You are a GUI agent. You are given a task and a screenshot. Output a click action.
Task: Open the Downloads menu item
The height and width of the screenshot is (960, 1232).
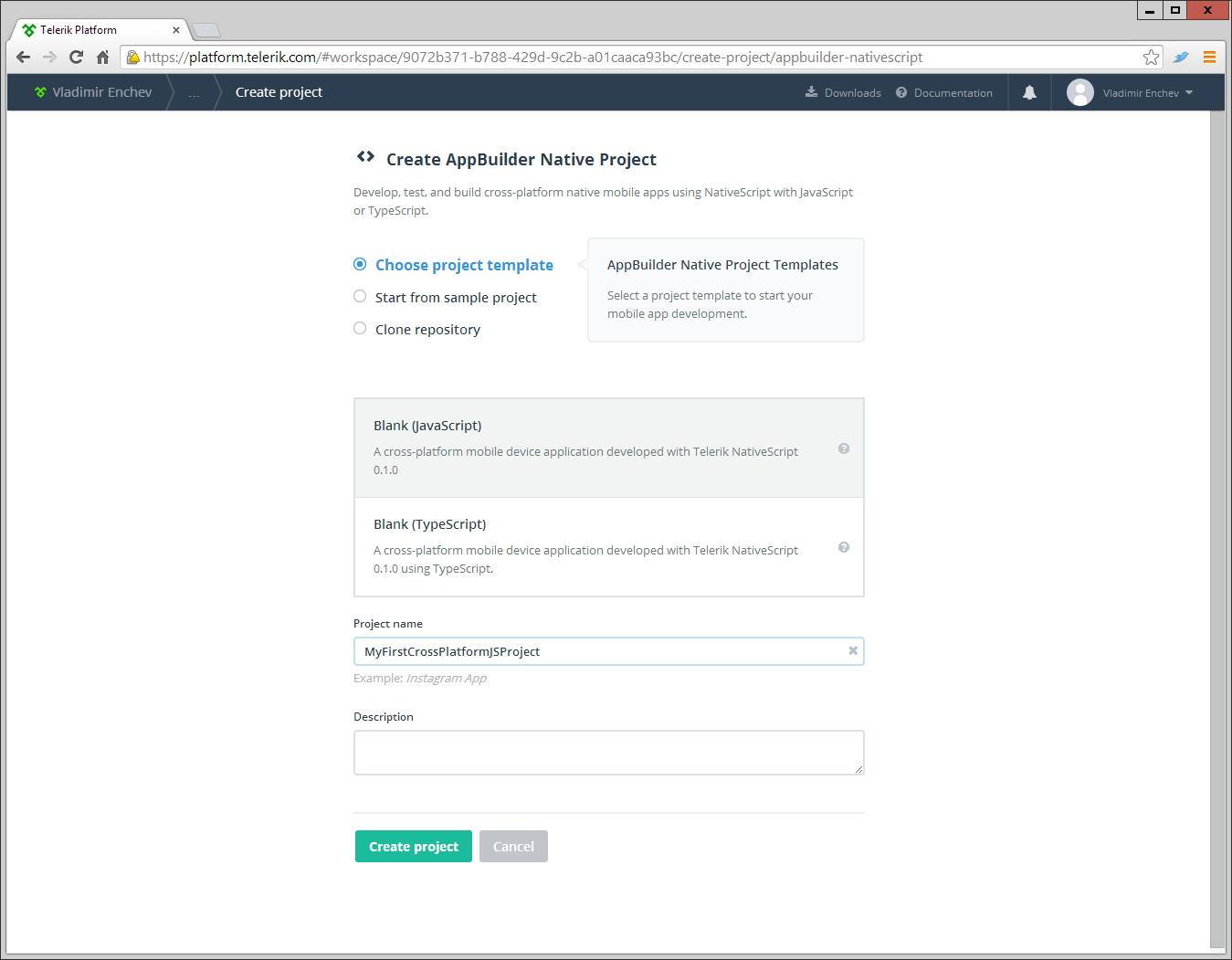coord(843,92)
